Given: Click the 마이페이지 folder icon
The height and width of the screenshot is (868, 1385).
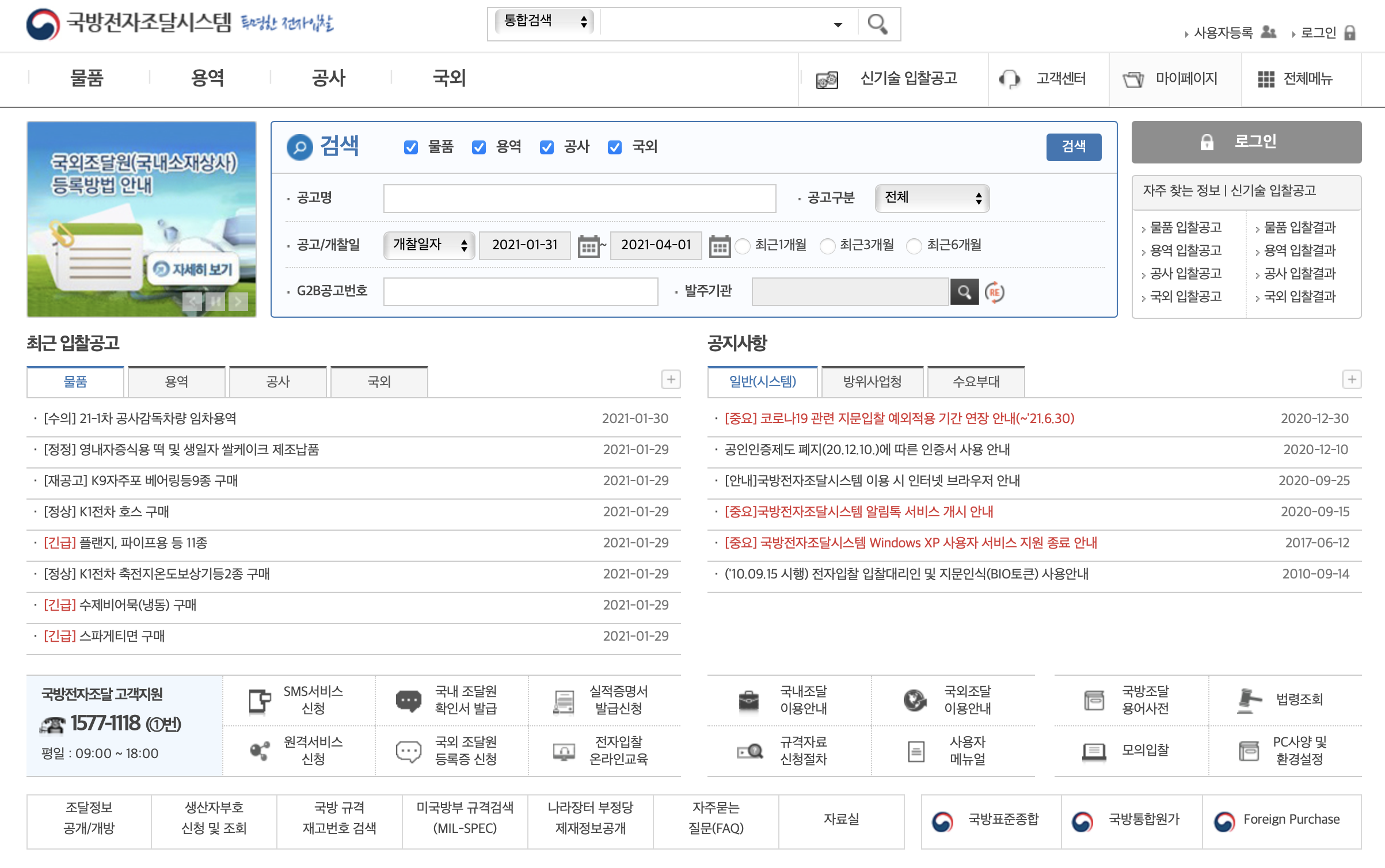Looking at the screenshot, I should [1133, 79].
